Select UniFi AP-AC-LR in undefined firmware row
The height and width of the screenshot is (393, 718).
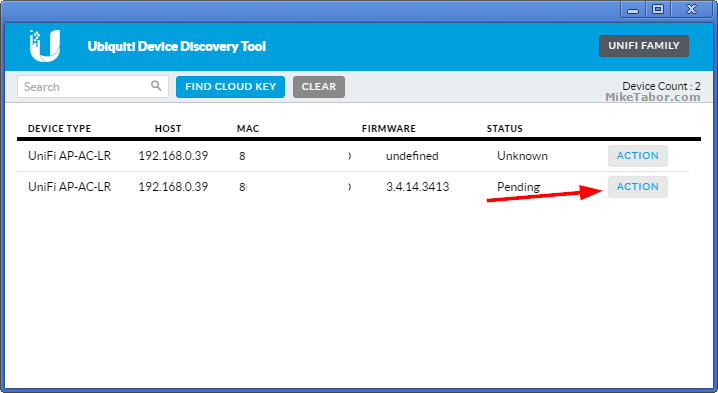pos(70,156)
